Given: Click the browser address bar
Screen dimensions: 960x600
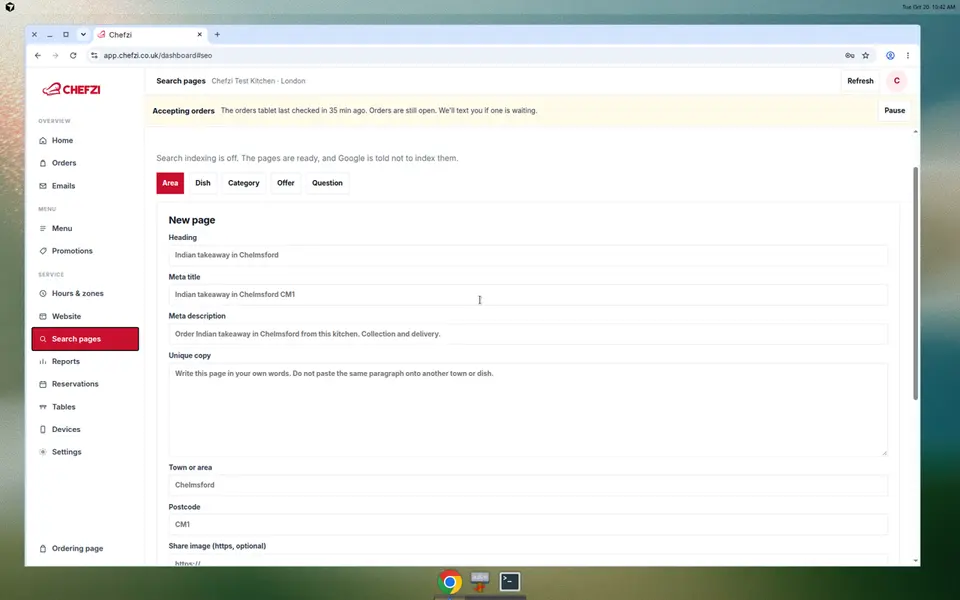Looking at the screenshot, I should click(465, 55).
